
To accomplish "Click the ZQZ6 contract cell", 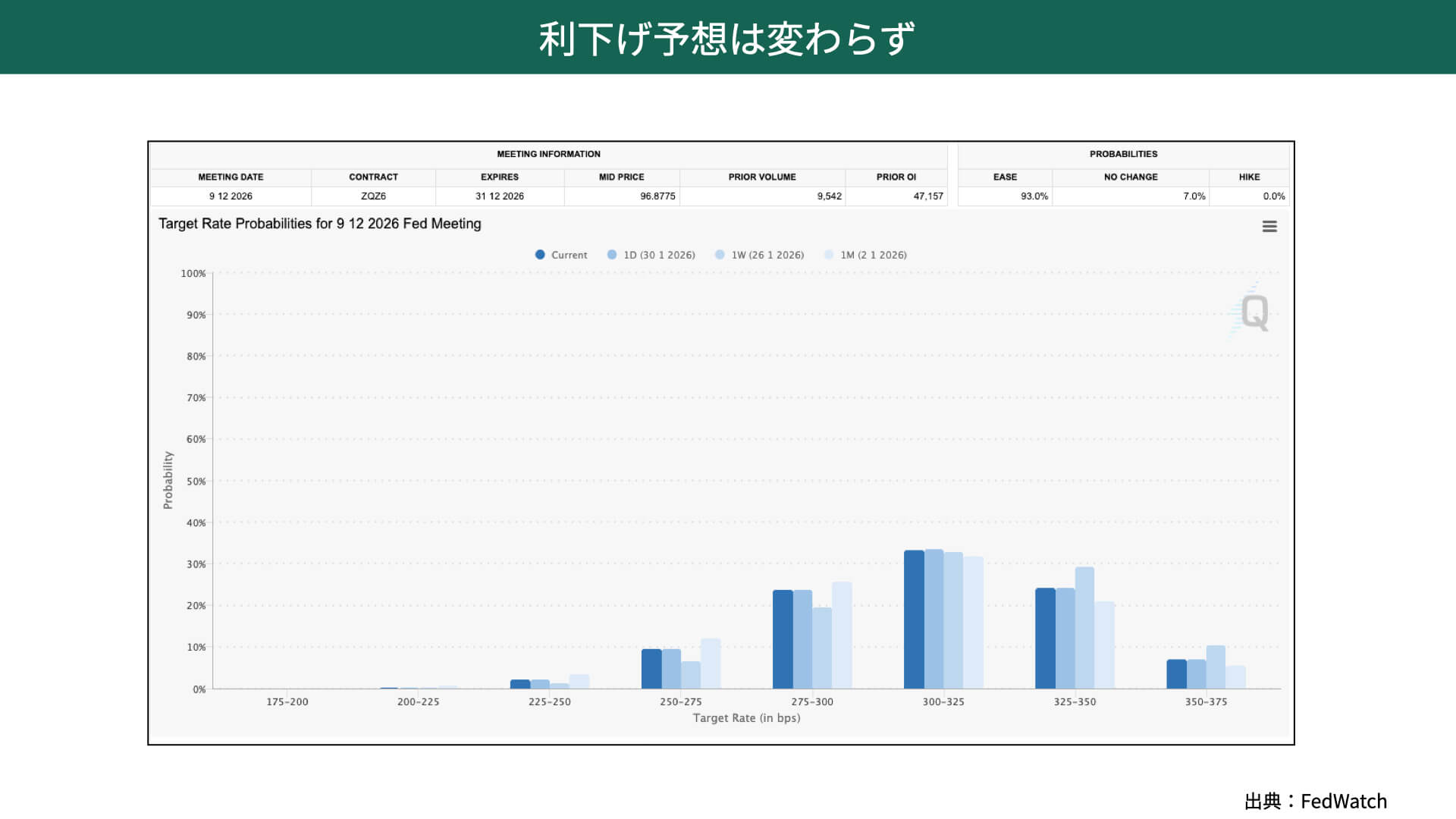I will tap(373, 196).
